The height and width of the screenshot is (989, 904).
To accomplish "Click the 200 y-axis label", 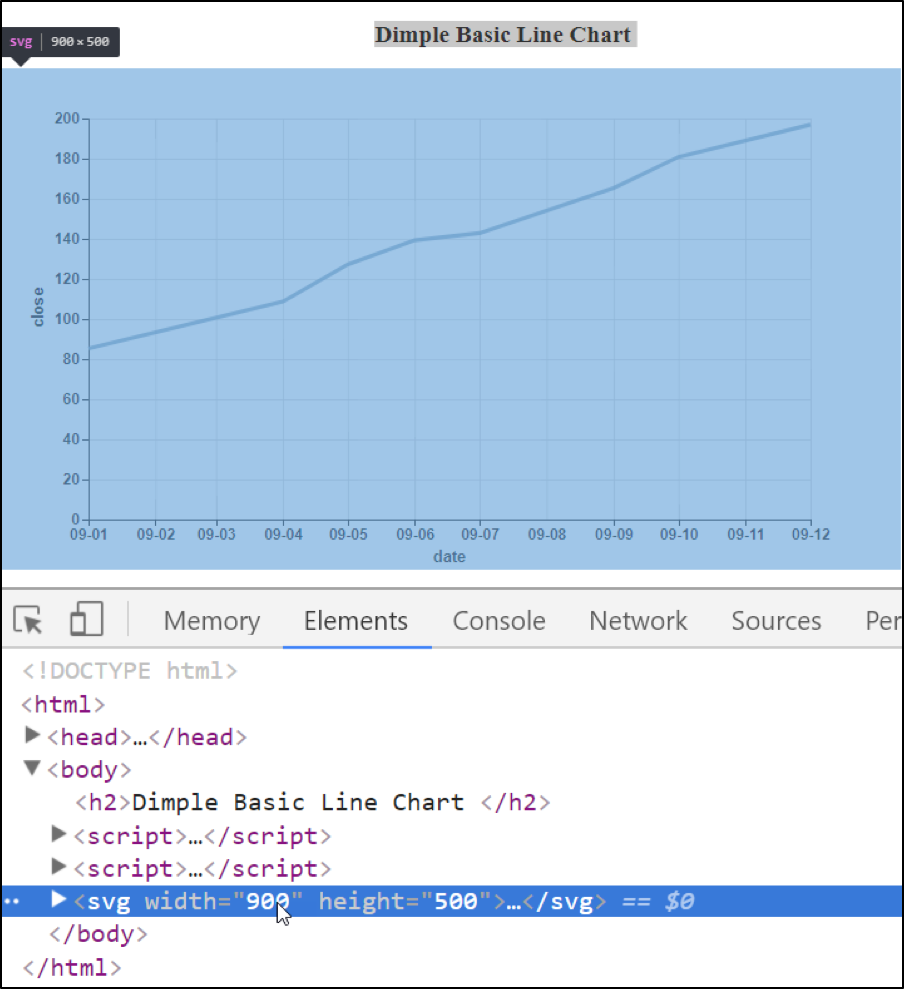I will click(67, 119).
